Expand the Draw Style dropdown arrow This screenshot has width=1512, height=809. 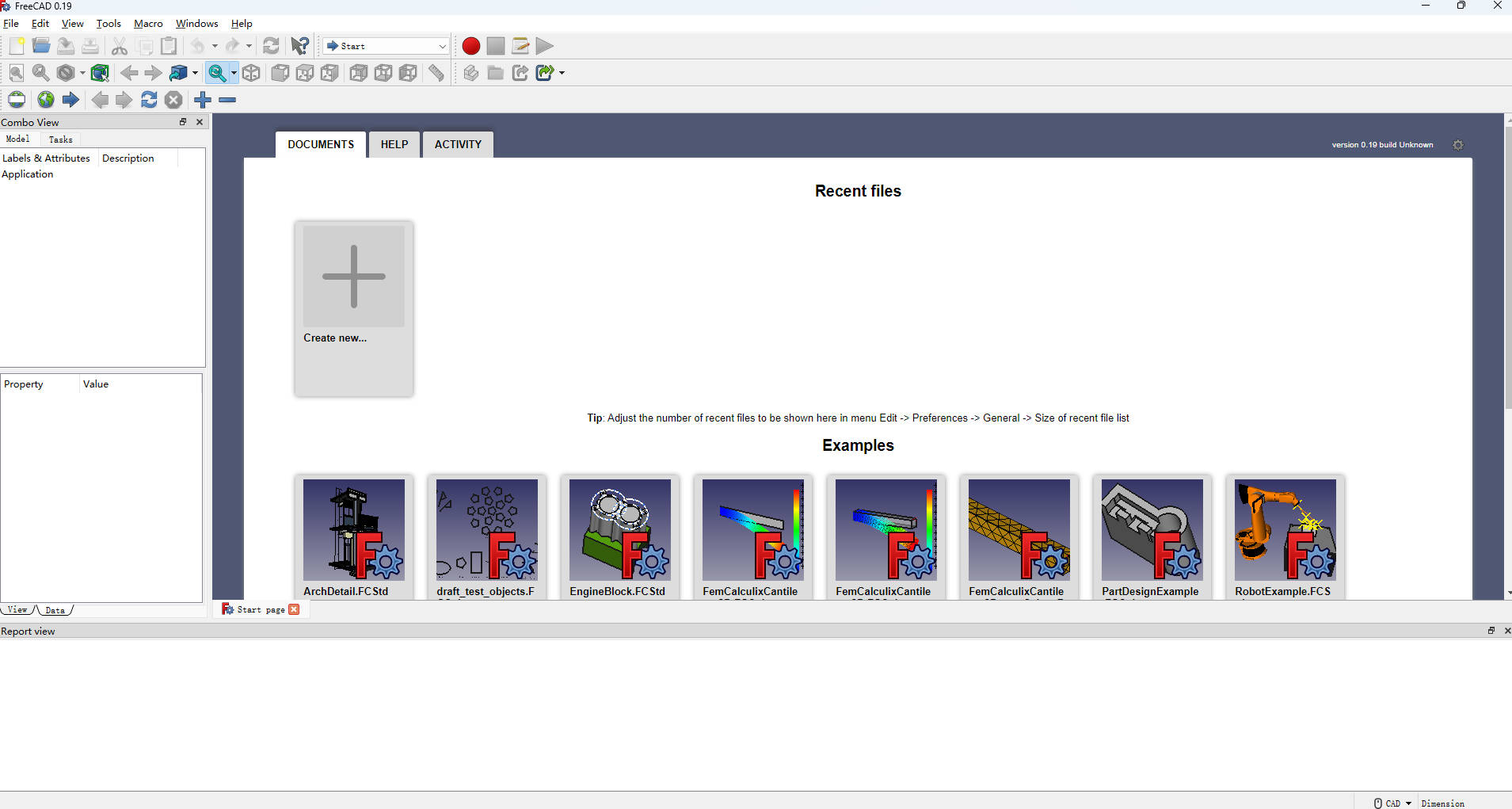coord(82,73)
